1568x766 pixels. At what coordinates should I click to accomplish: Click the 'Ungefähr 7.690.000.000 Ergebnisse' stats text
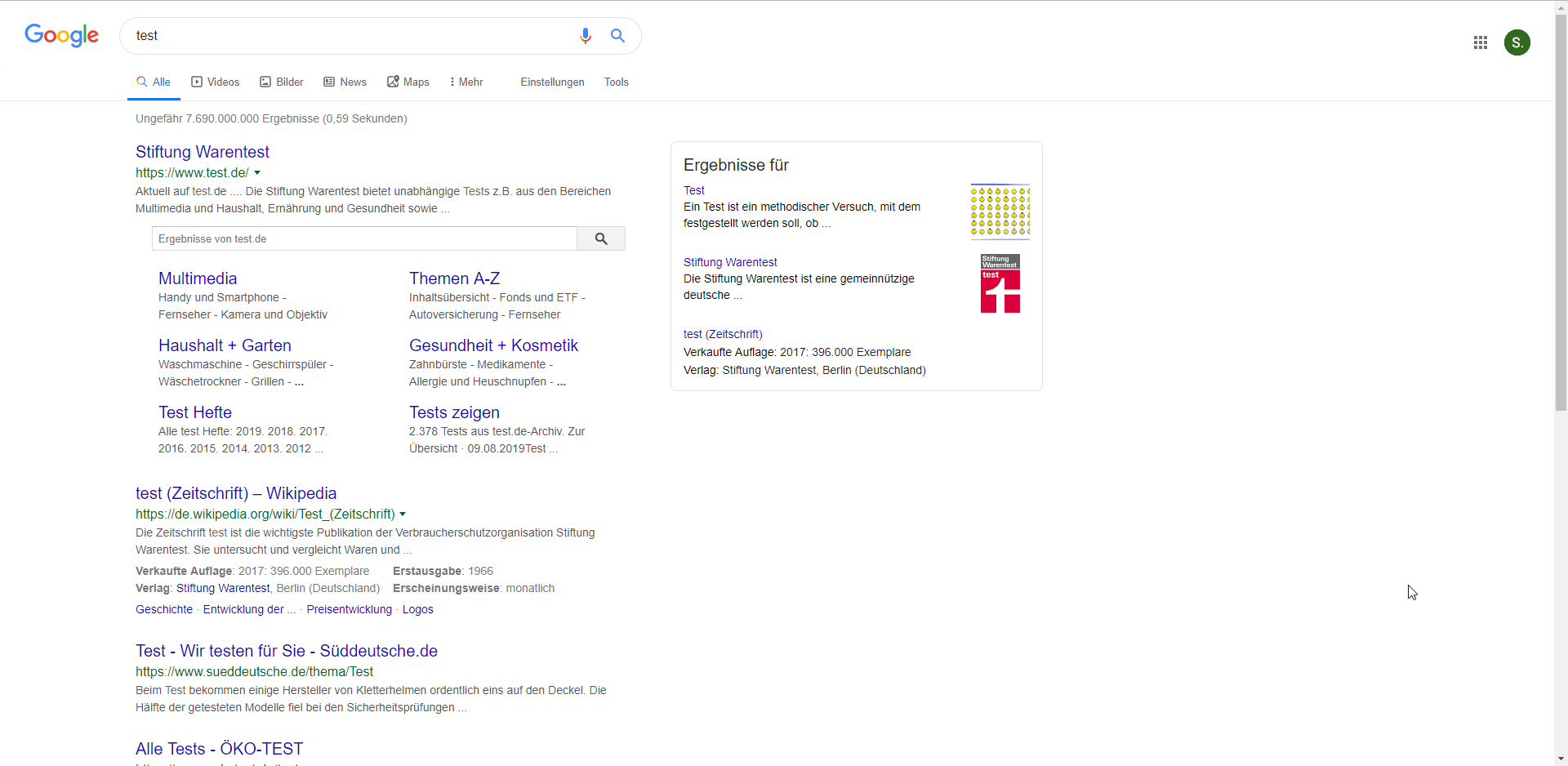271,118
